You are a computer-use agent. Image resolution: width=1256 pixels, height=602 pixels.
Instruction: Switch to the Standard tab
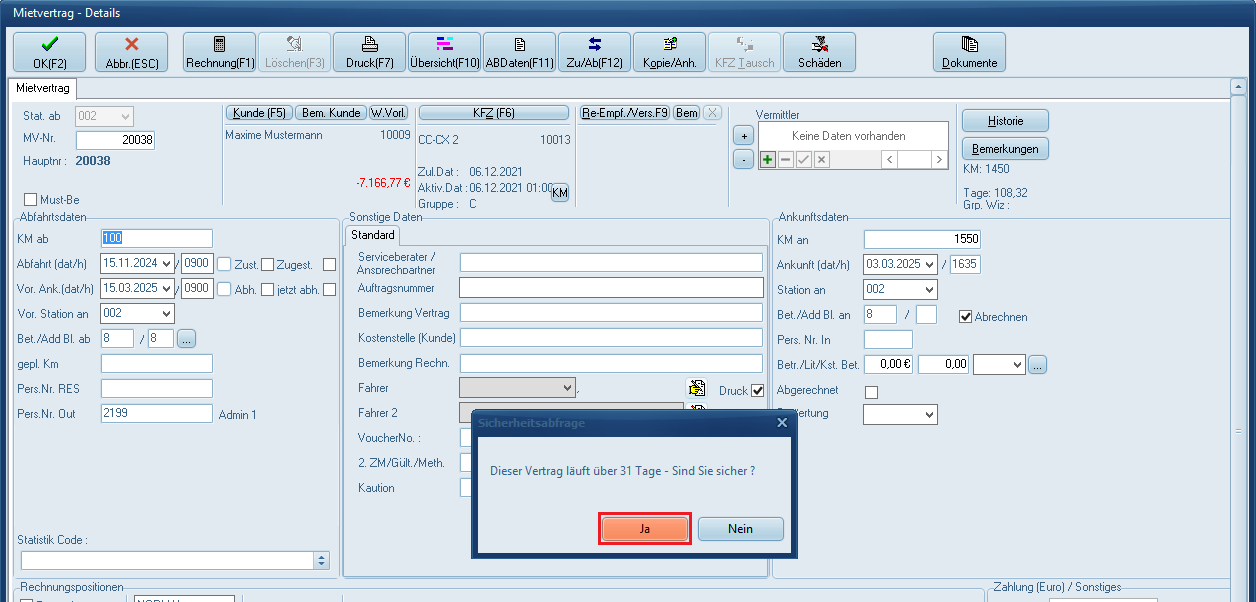372,235
